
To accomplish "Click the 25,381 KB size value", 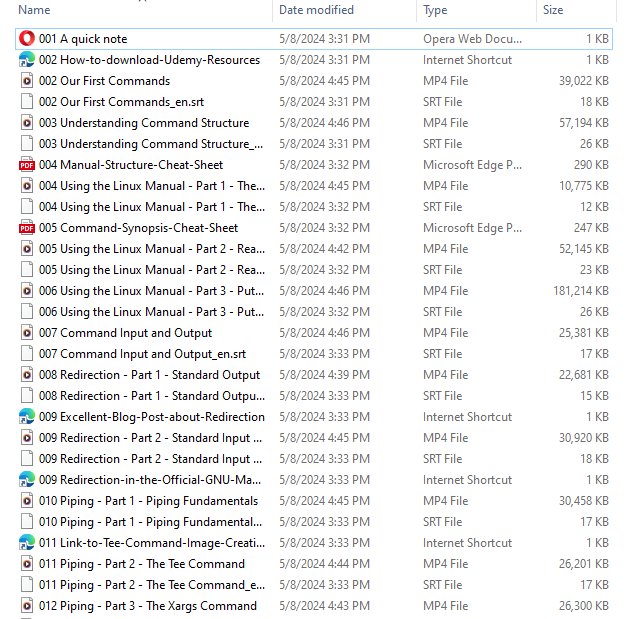I will click(584, 333).
